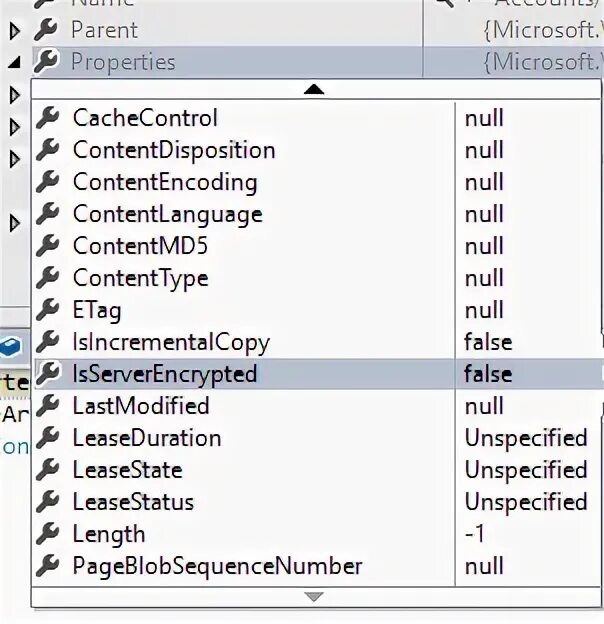Select the ContentEncoding property row
Viewport: 604px width, 624px height.
click(x=165, y=182)
